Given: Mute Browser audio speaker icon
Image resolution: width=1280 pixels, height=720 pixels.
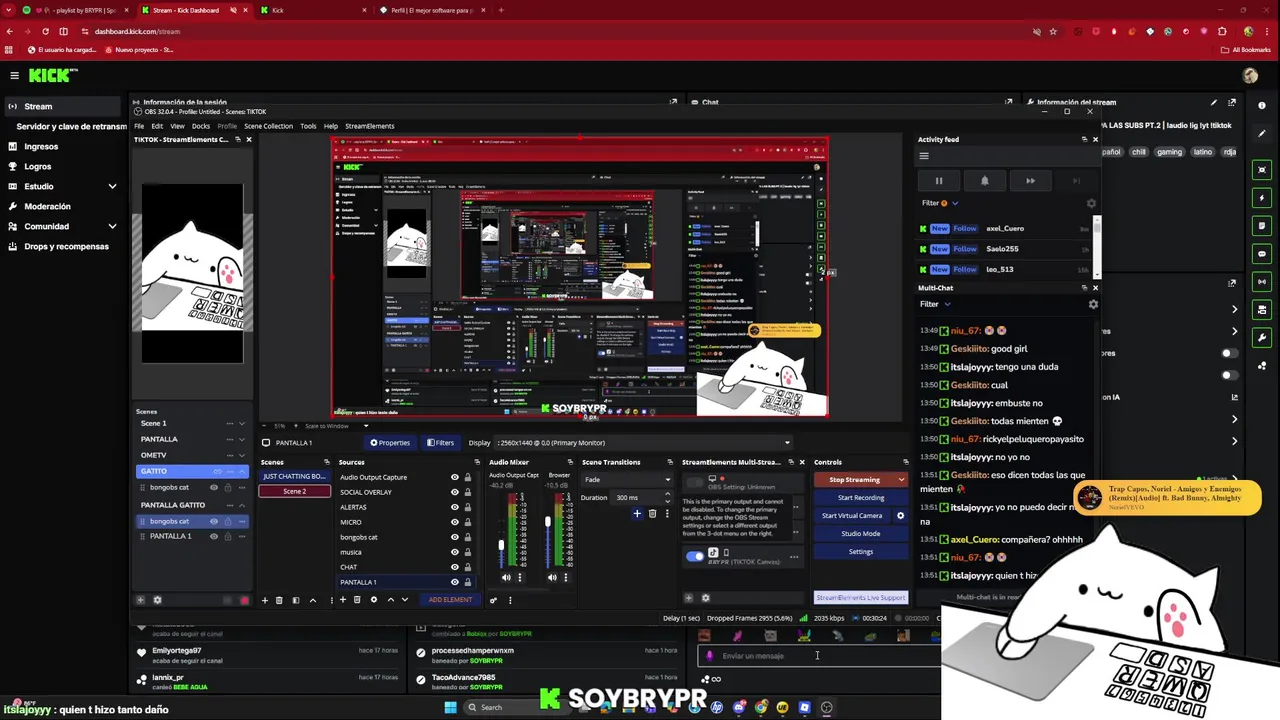Looking at the screenshot, I should coord(552,577).
